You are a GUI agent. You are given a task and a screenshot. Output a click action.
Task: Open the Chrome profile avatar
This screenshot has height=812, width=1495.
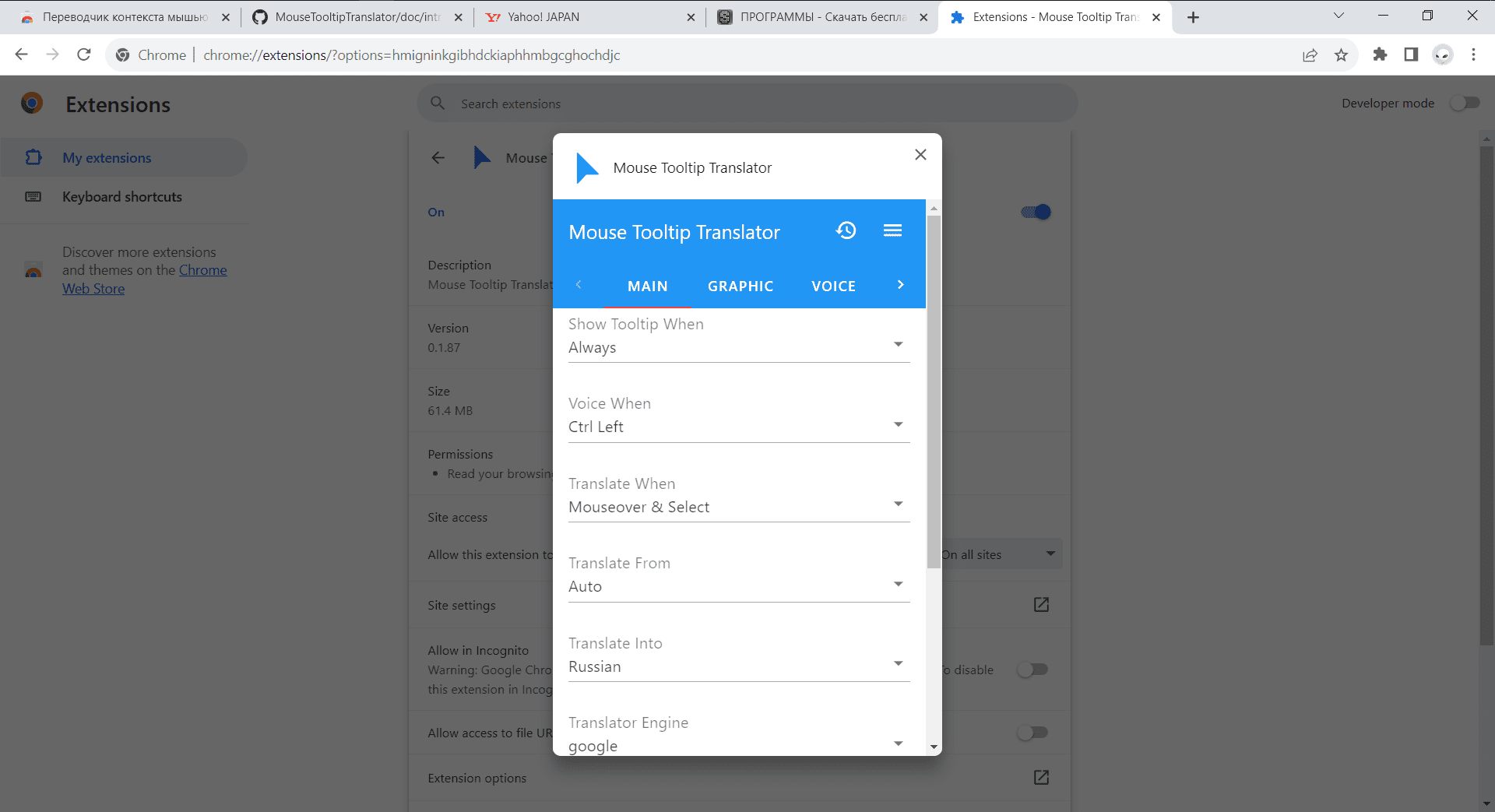(1443, 54)
